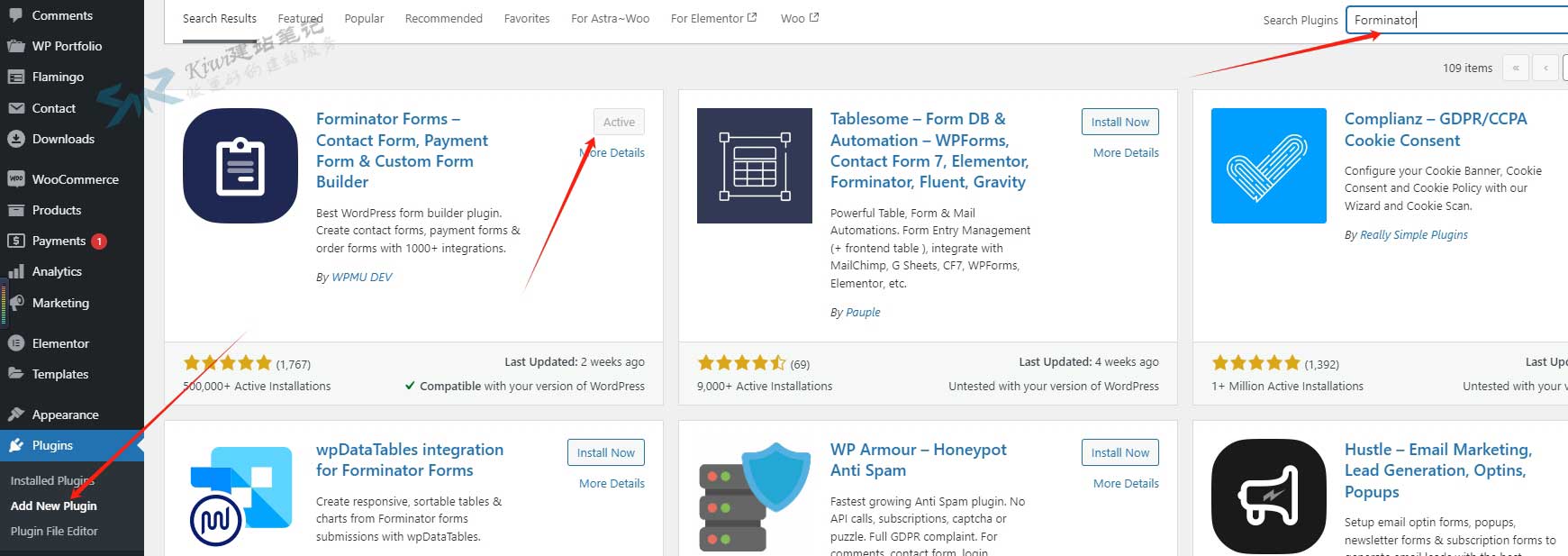Open Installed Plugins submenu item
The width and height of the screenshot is (1568, 556).
[x=52, y=481]
